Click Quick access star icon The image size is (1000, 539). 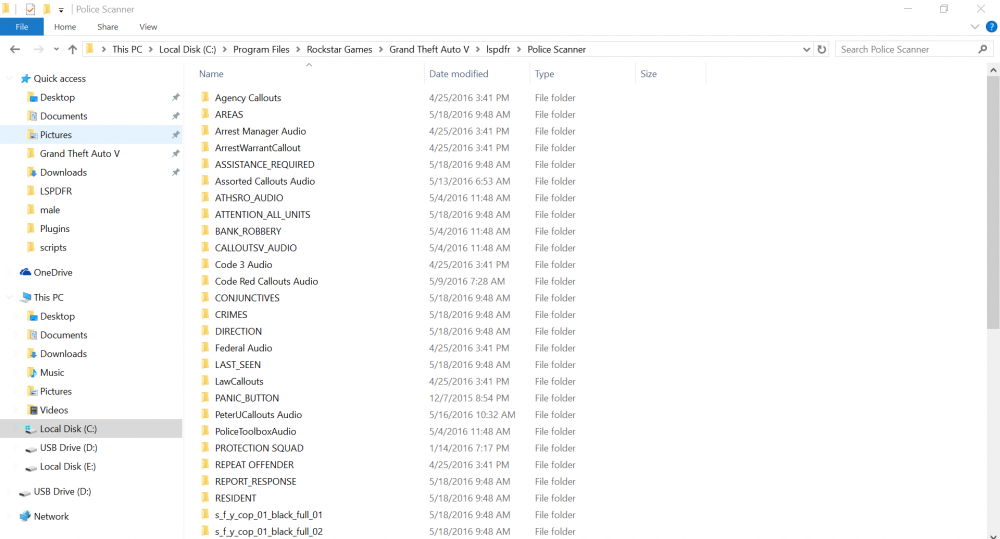[26, 78]
